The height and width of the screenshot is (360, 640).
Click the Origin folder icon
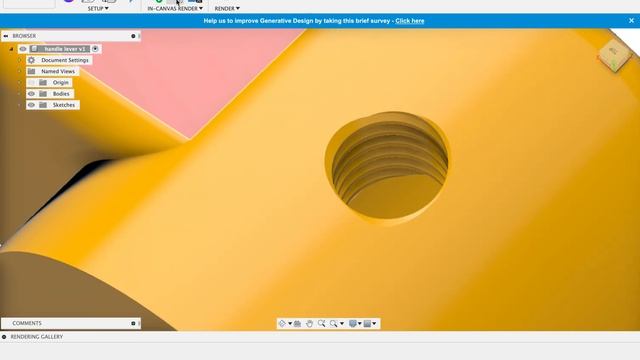click(43, 82)
